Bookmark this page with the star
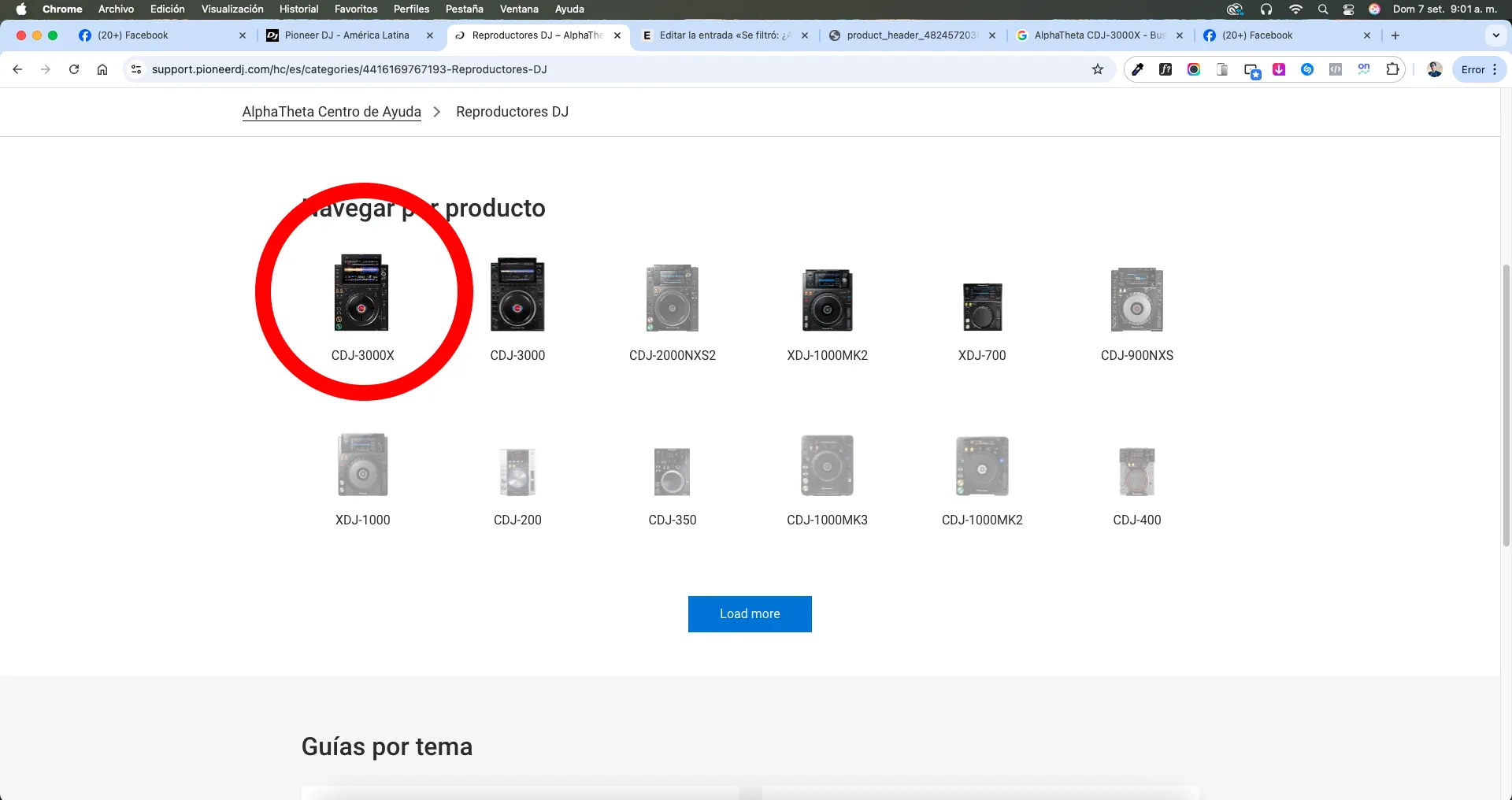 pos(1098,69)
